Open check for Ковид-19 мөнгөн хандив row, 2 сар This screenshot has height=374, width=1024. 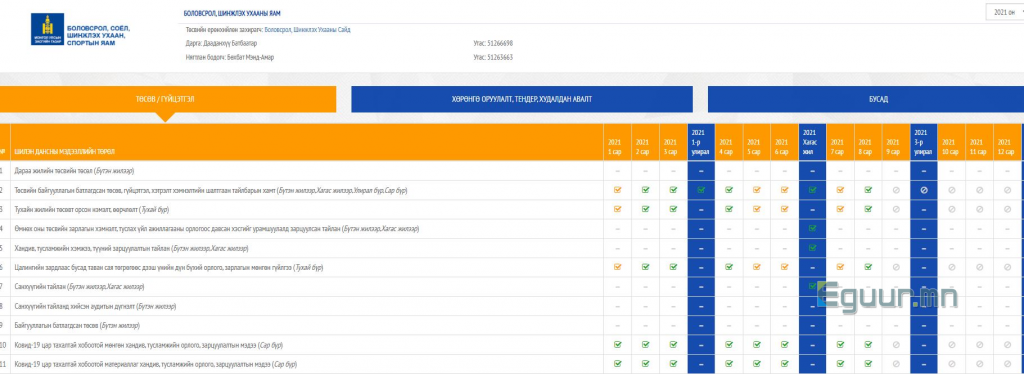645,345
